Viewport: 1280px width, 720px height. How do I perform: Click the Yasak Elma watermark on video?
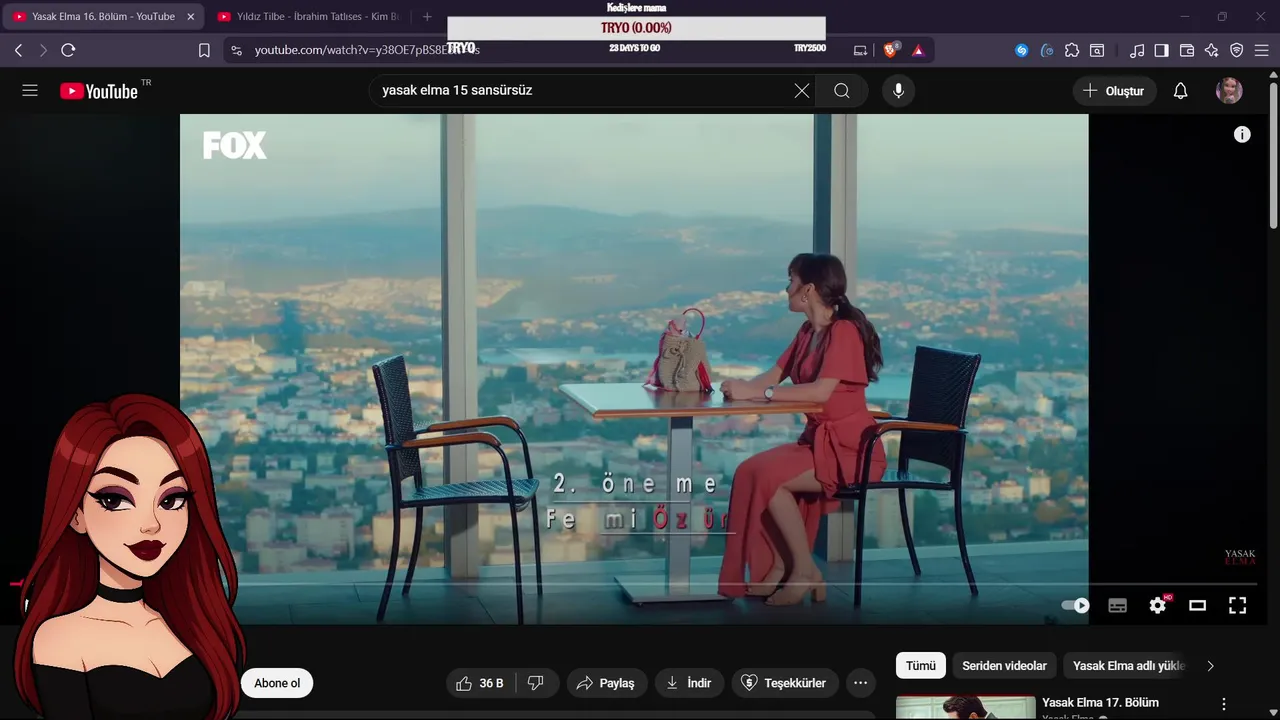1240,557
